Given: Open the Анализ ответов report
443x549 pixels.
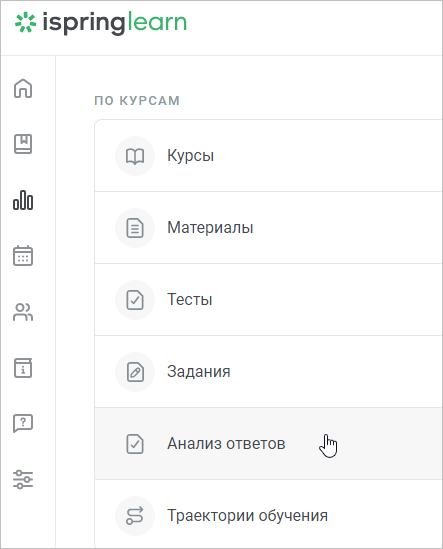Looking at the screenshot, I should click(x=269, y=444).
